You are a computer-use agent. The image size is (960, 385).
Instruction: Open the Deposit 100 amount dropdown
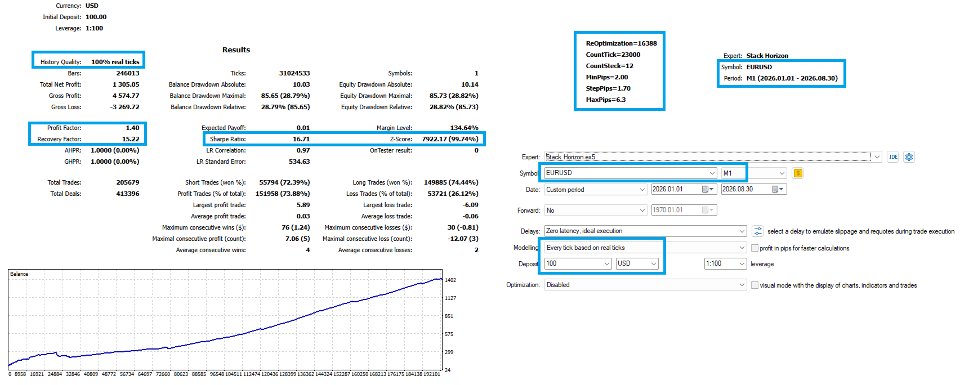607,263
